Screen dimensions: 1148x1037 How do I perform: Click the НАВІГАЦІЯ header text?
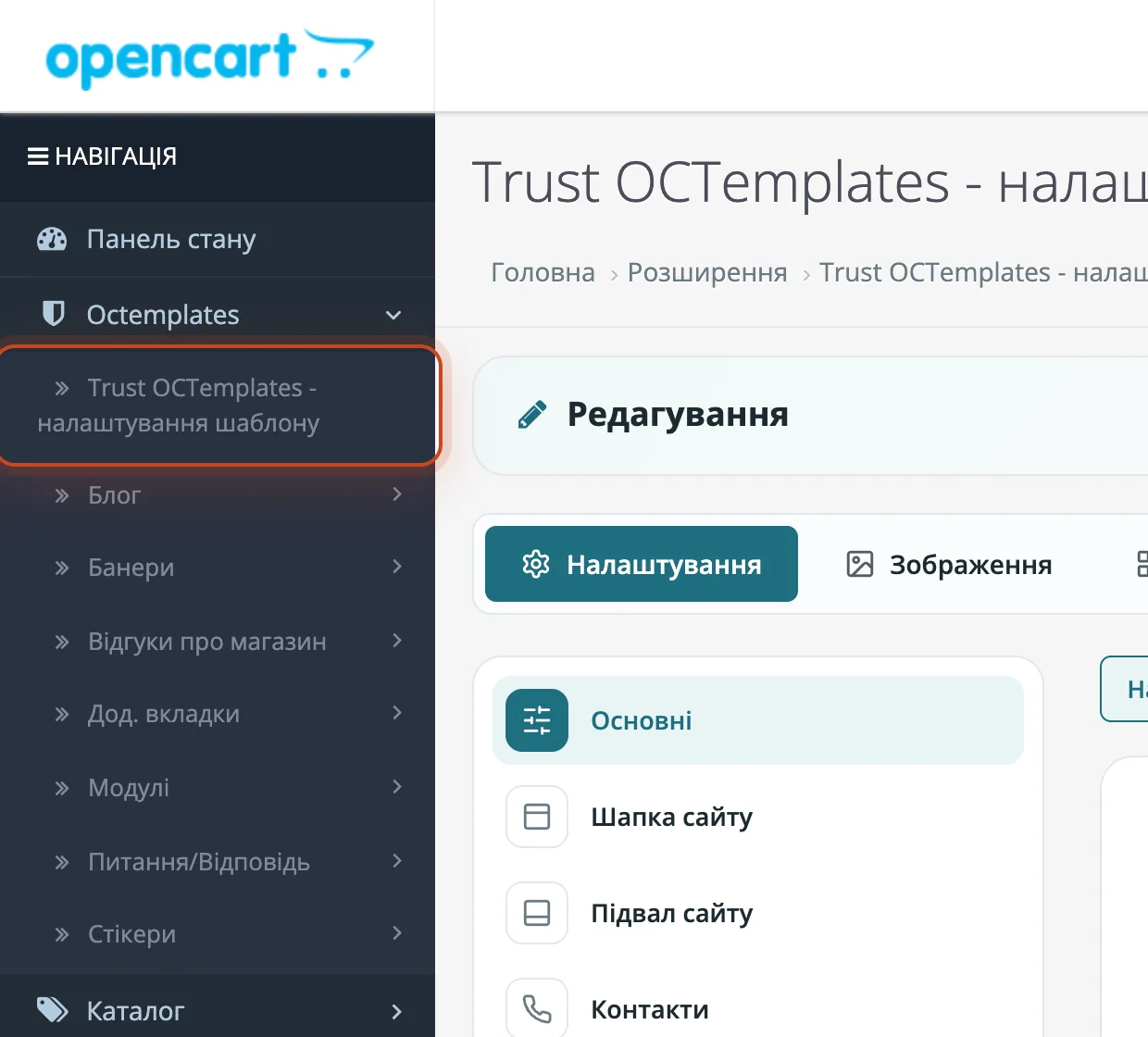(116, 156)
